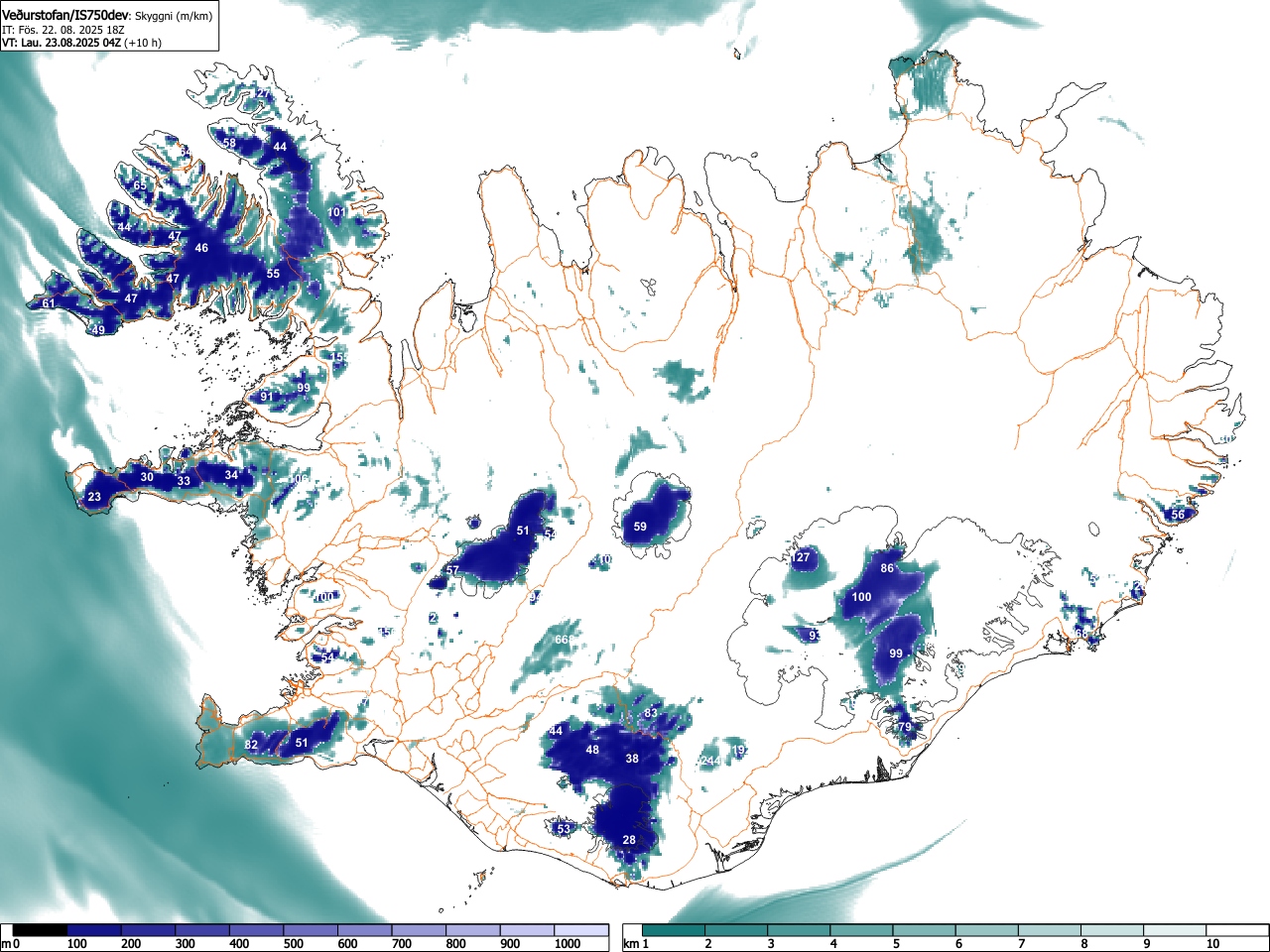
Task: Click visibility value 30 on the map
Action: point(147,477)
